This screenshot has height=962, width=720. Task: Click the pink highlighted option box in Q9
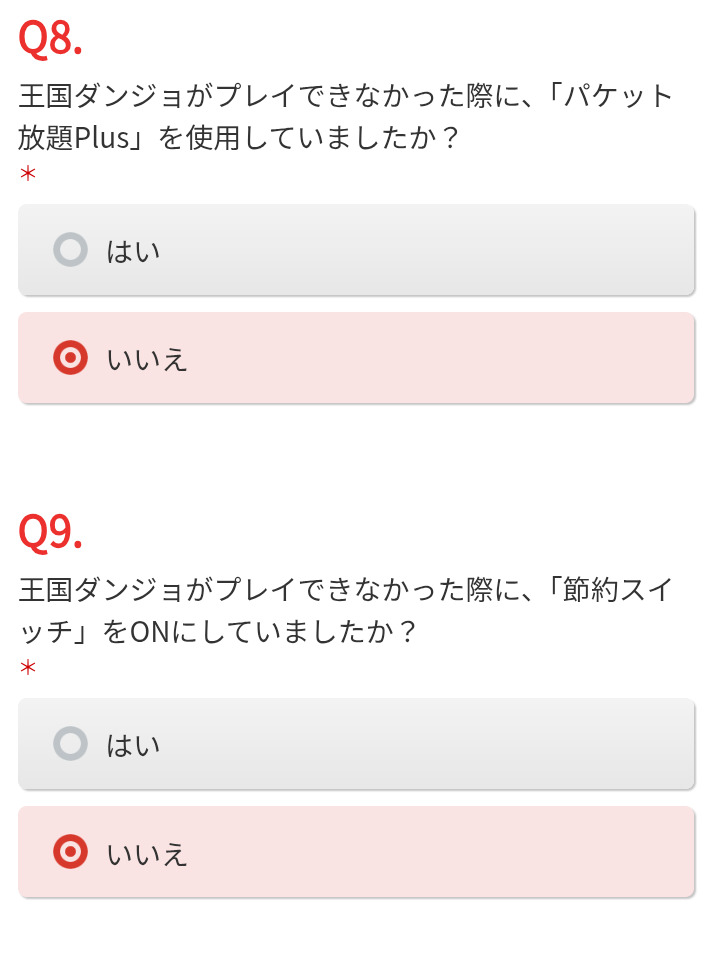(400, 852)
